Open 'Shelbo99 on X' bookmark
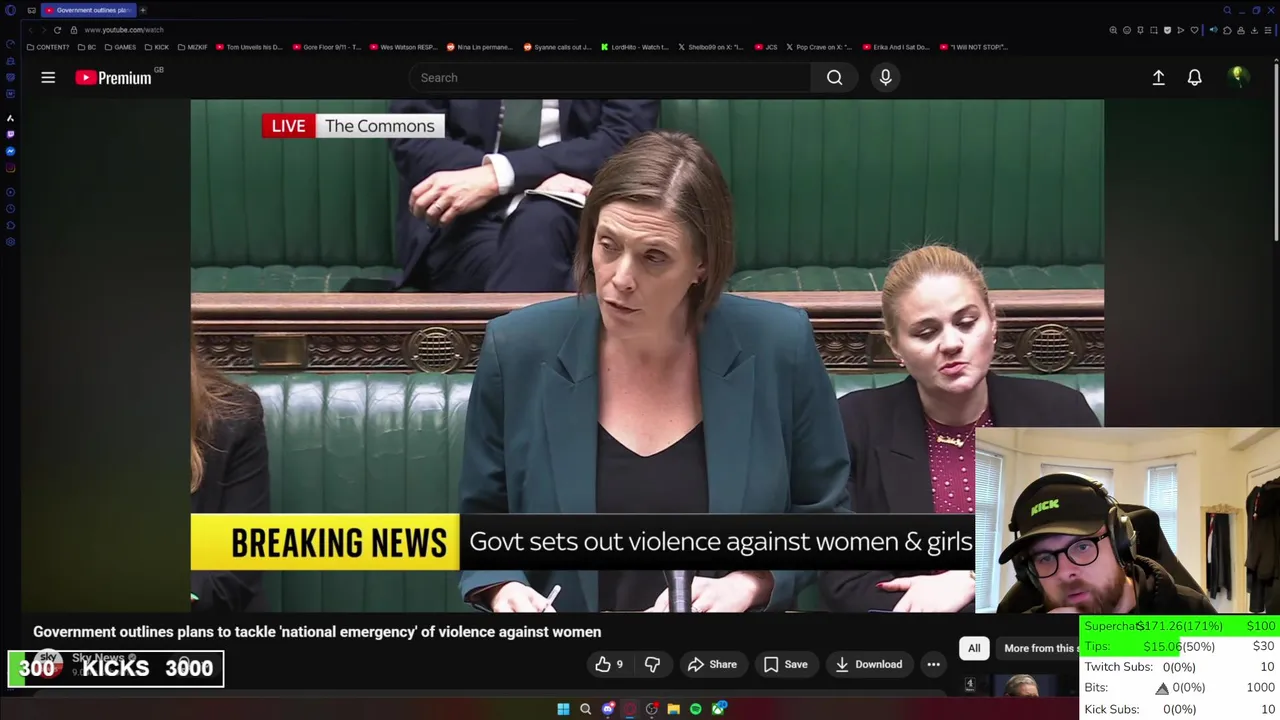The width and height of the screenshot is (1280, 720). [x=710, y=47]
